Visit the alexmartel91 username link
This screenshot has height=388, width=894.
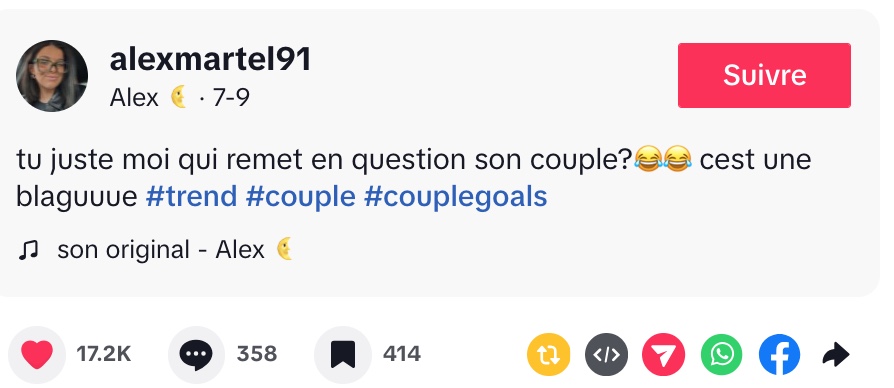coord(210,59)
